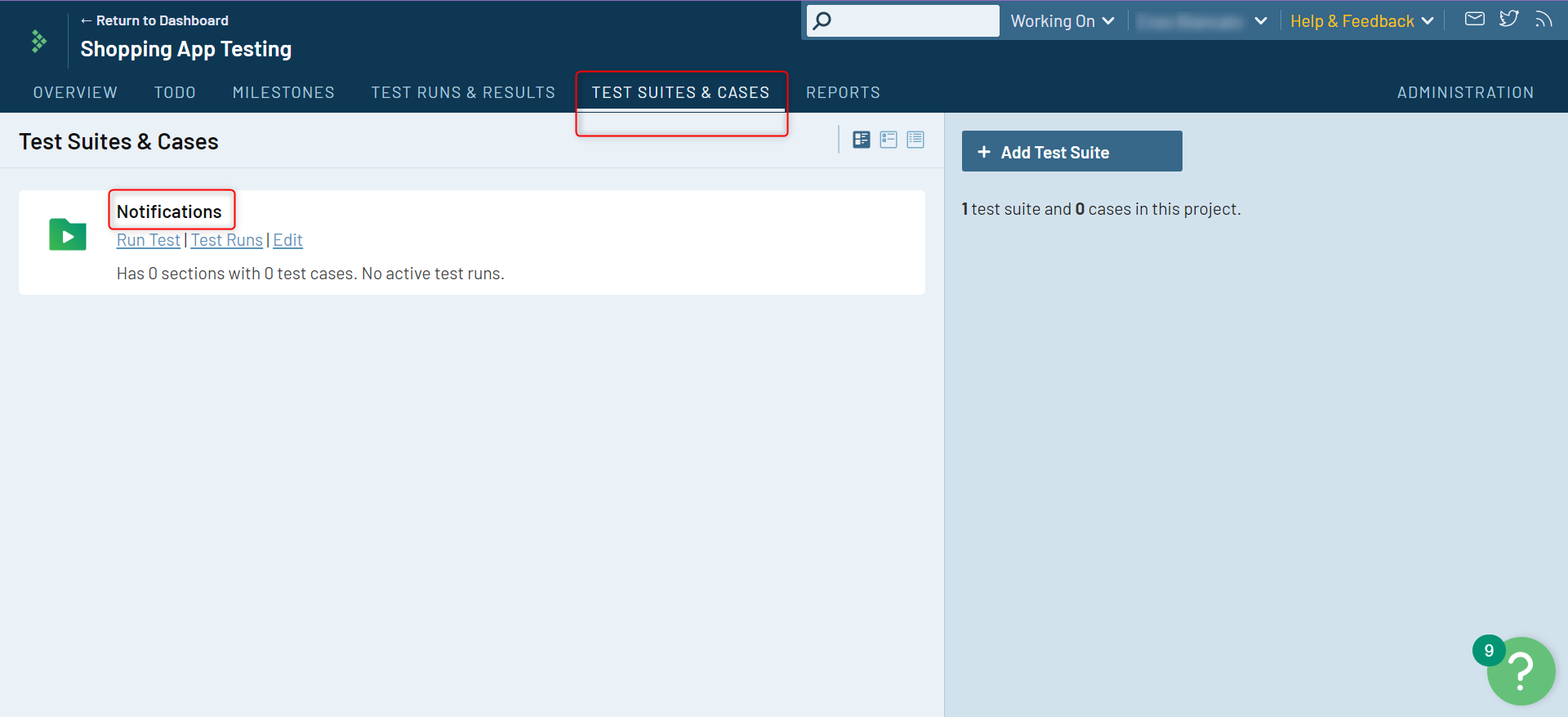Click the green Notifications suite folder icon
The height and width of the screenshot is (717, 1568).
(68, 235)
